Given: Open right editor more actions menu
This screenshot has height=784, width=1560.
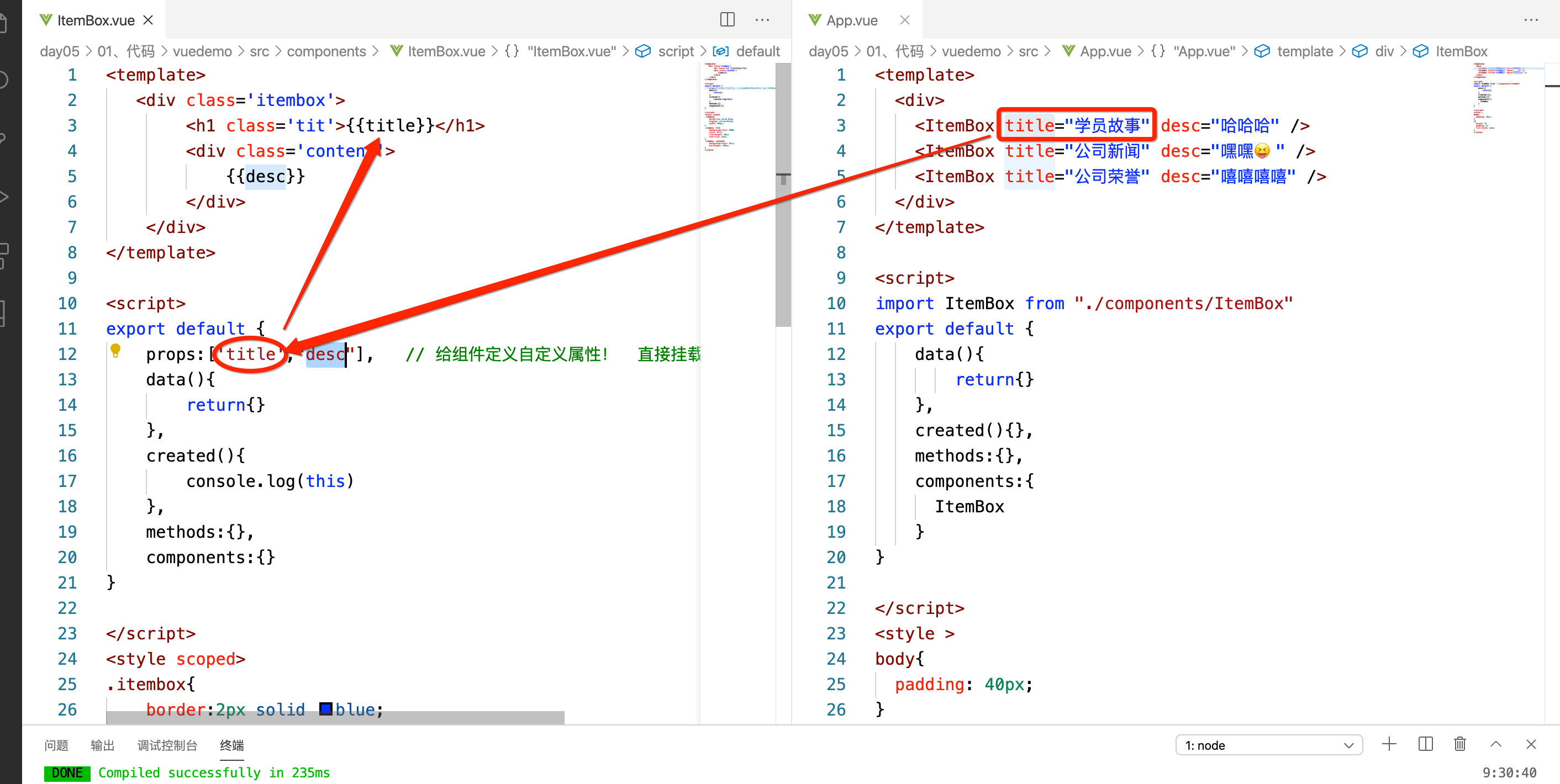Looking at the screenshot, I should pos(1530,20).
